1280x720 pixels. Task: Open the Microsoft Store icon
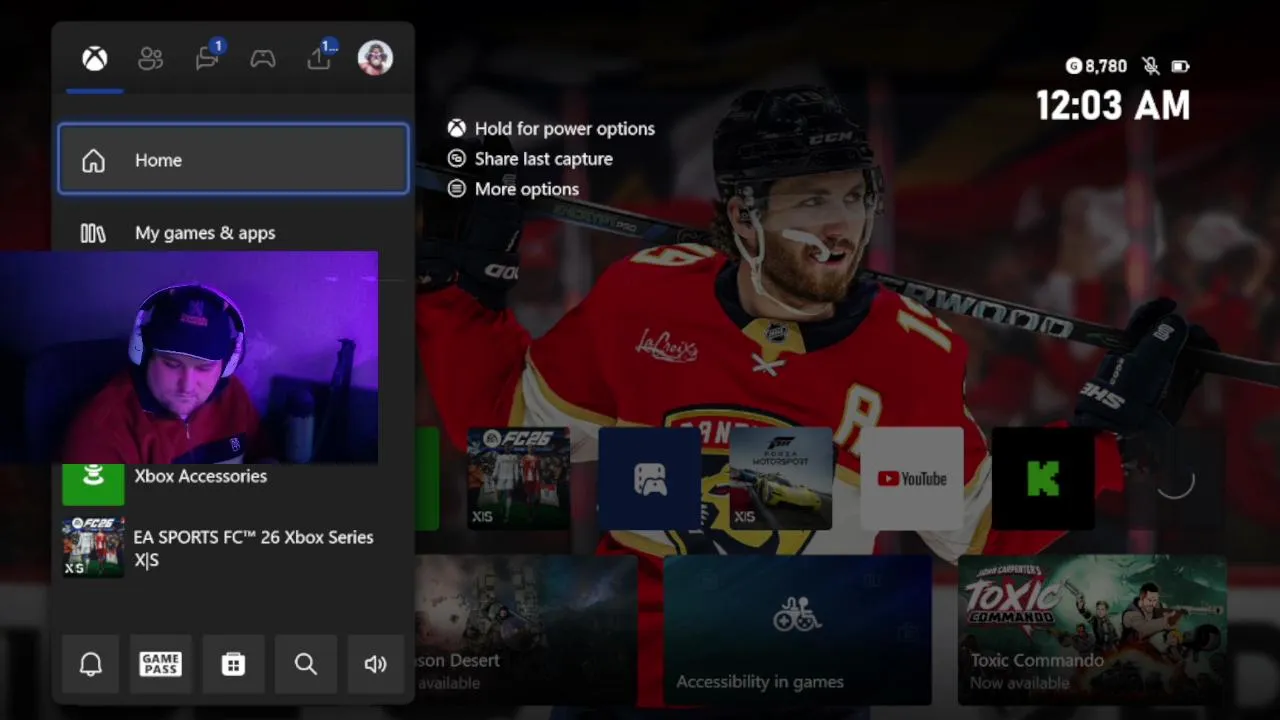pos(233,664)
